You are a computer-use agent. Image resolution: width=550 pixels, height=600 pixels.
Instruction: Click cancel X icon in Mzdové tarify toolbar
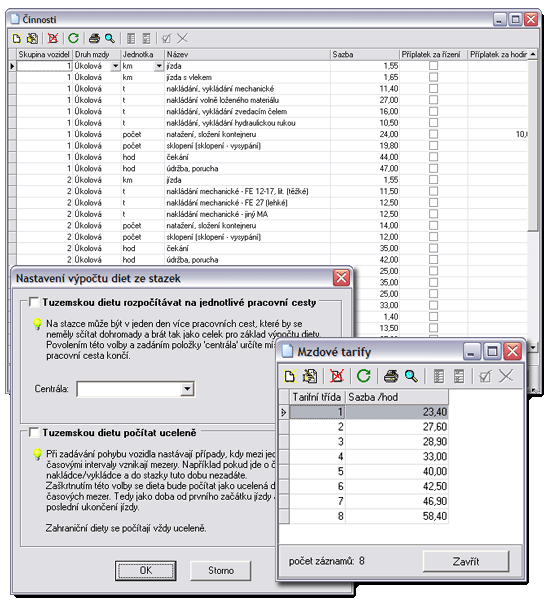506,376
